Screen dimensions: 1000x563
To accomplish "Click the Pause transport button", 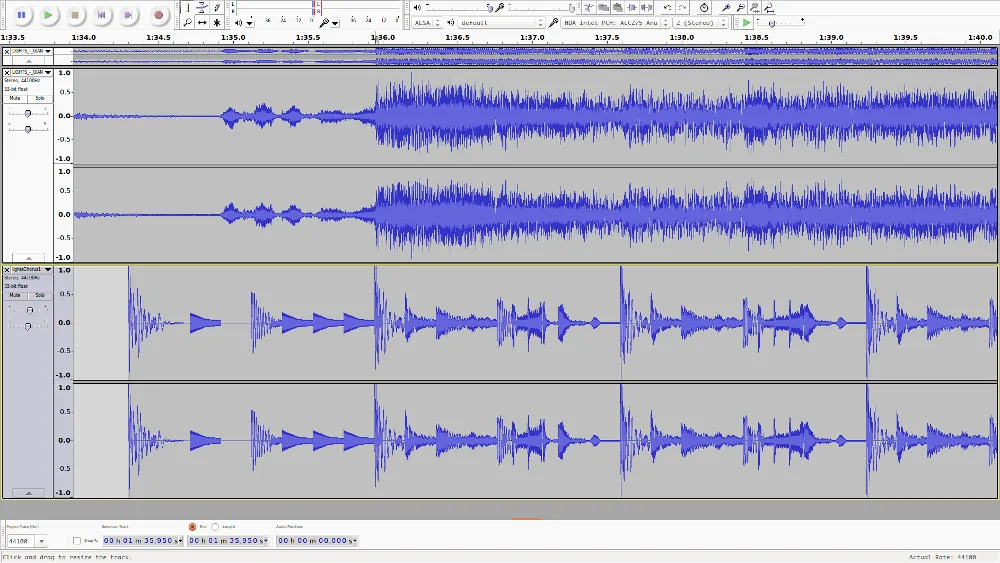I will (x=21, y=15).
